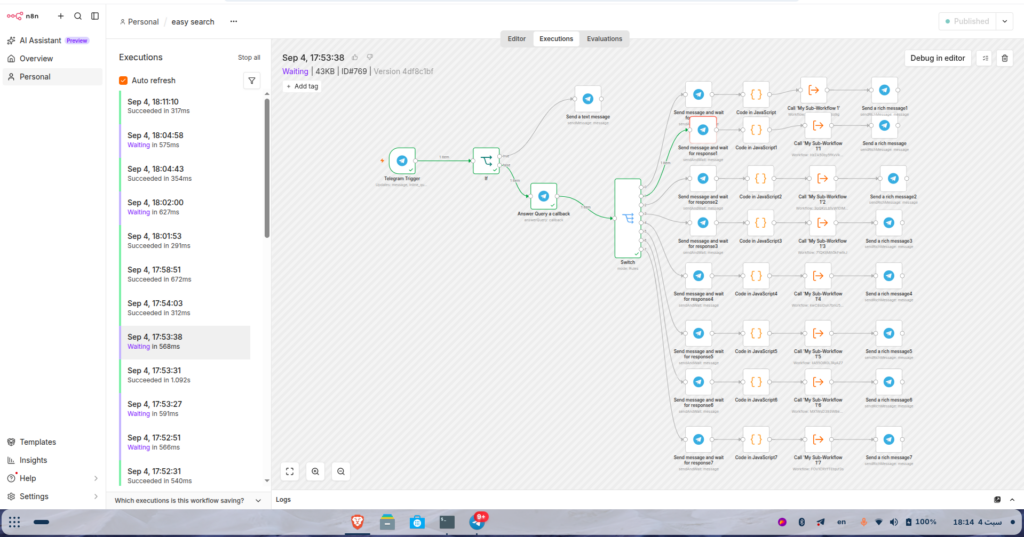Click the Telegram Trigger node
Screen dimensions: 1024x537
[x=402, y=161]
